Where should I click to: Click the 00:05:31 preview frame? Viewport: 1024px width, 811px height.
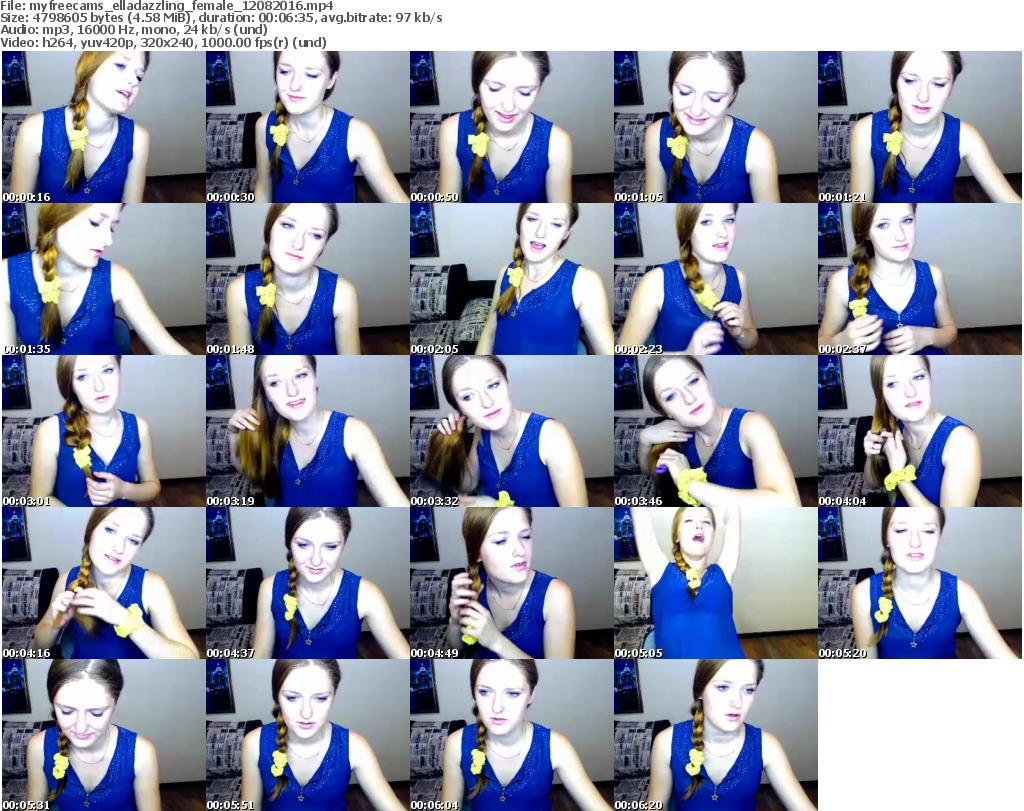pos(103,735)
